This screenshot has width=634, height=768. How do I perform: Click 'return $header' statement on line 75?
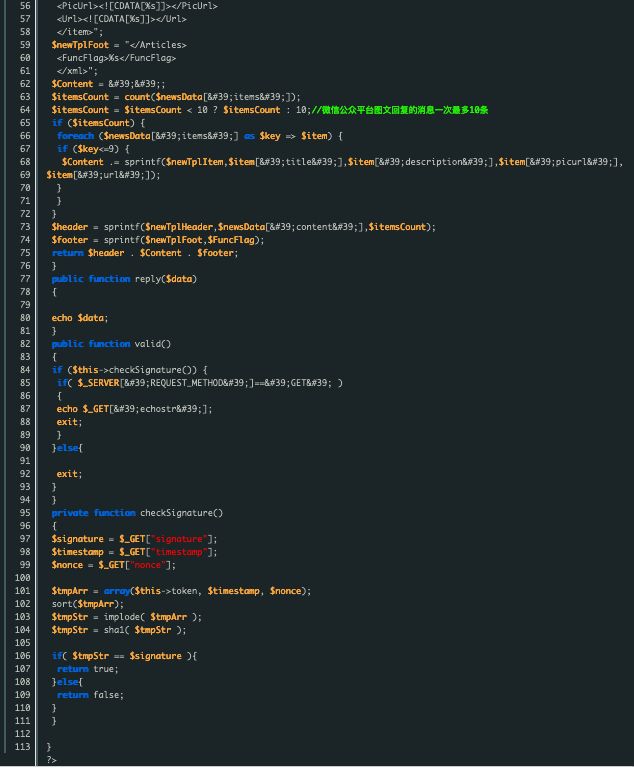coord(88,253)
